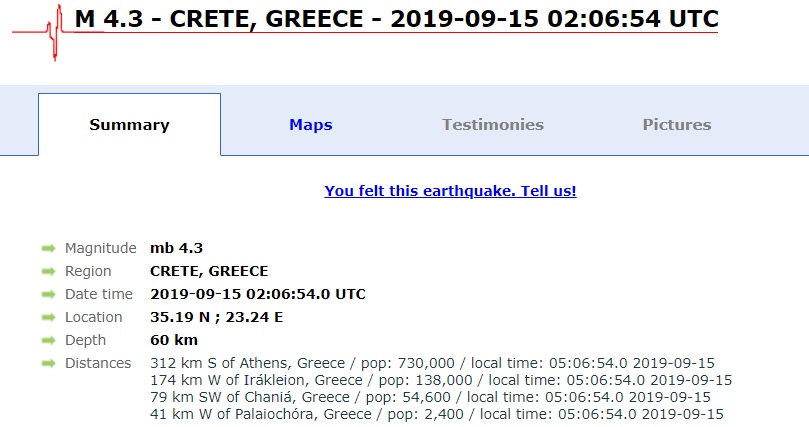Switch to the Maps tab
Screen dimensions: 809x427
[311, 125]
